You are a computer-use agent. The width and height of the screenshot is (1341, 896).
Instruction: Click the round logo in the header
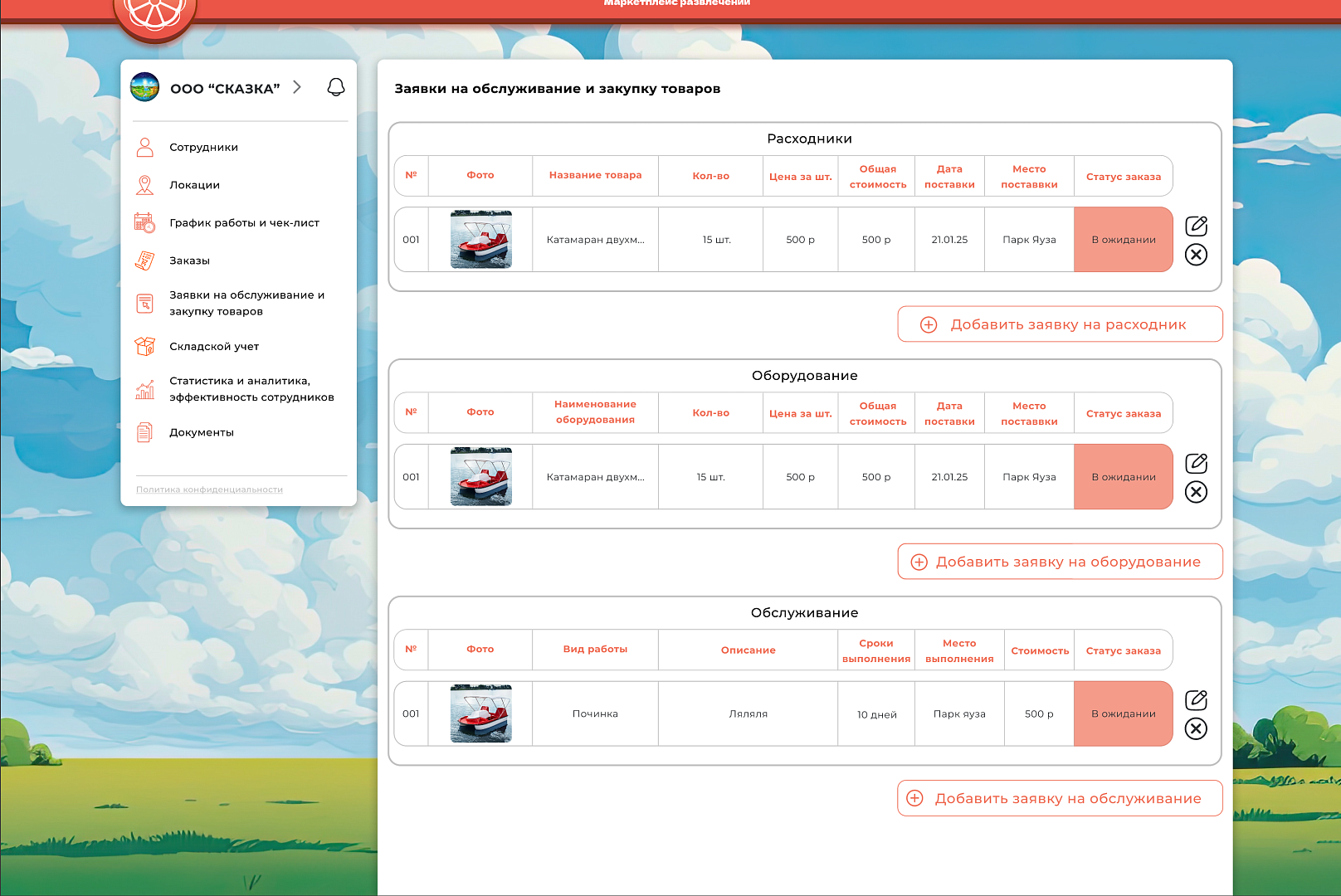click(x=155, y=12)
